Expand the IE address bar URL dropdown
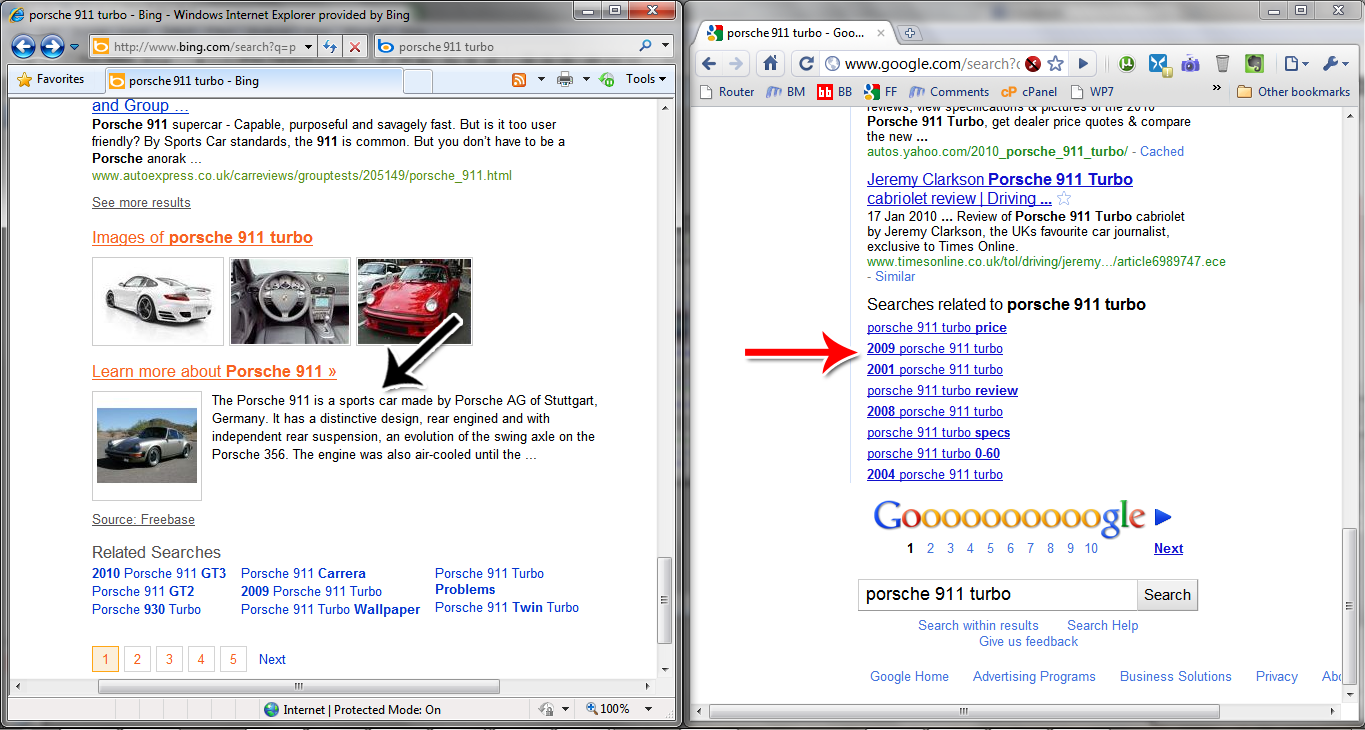This screenshot has height=730, width=1365. tap(306, 47)
